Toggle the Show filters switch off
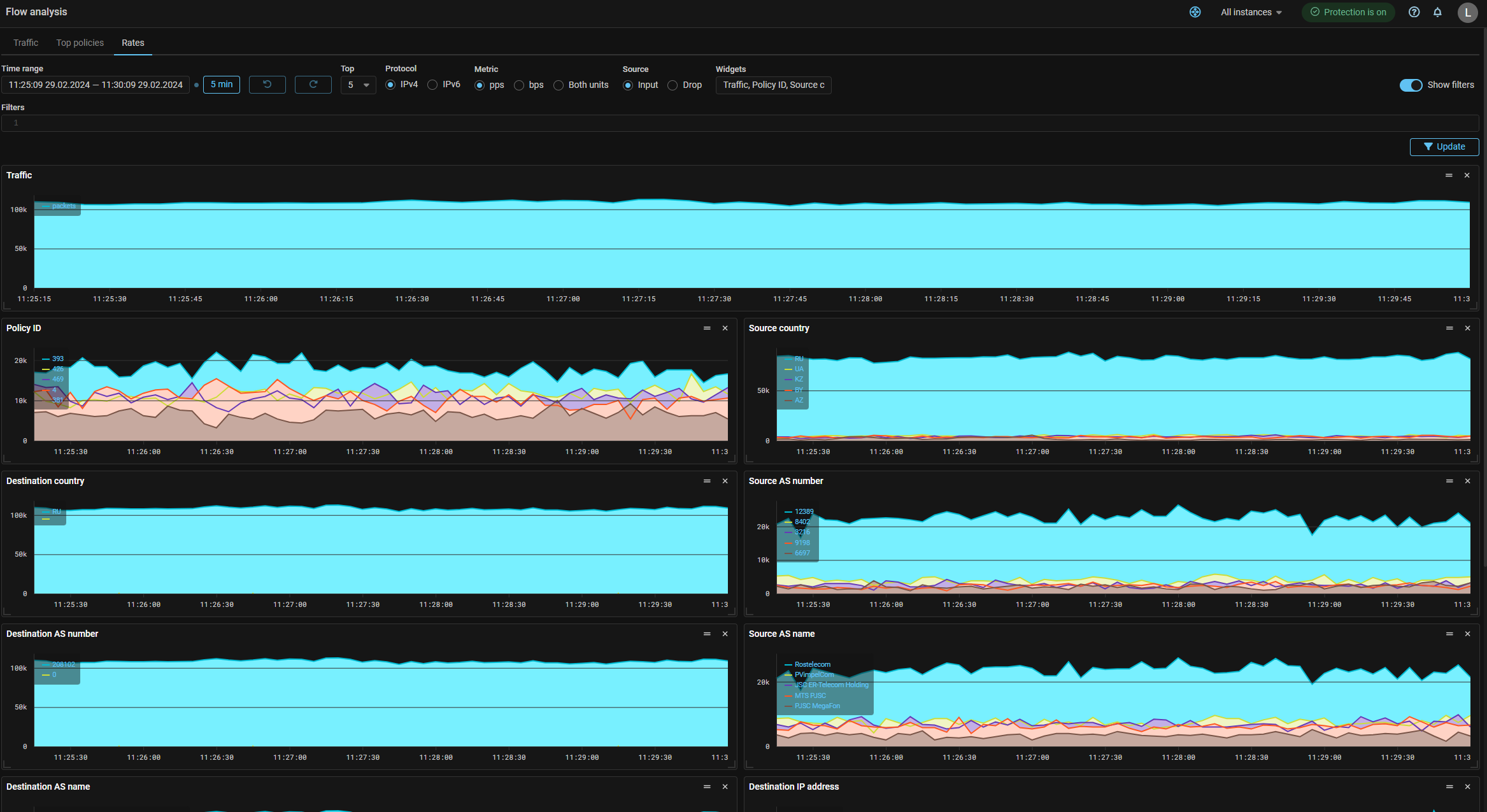 (1411, 85)
